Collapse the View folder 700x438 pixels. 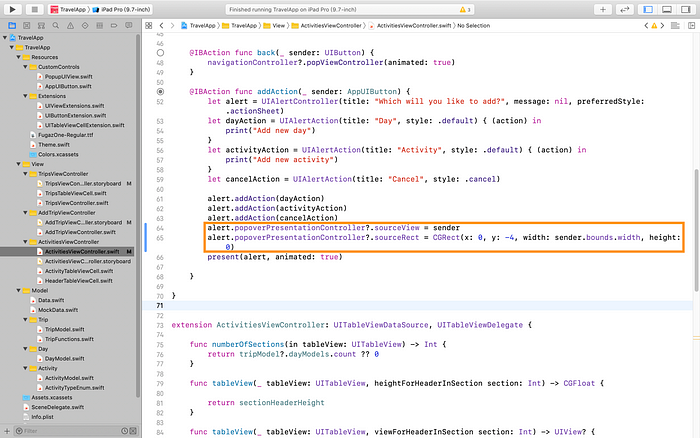point(18,164)
